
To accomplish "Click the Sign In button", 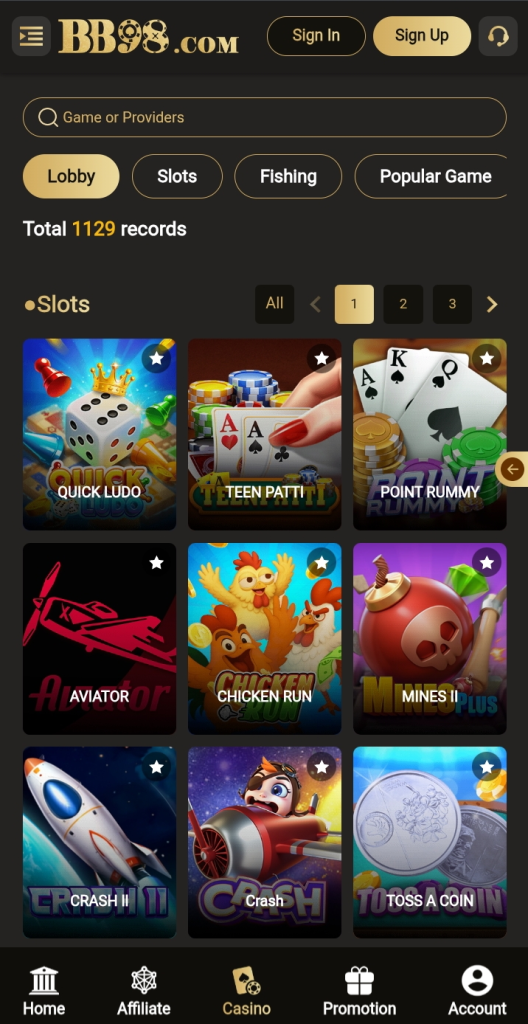I will point(316,36).
